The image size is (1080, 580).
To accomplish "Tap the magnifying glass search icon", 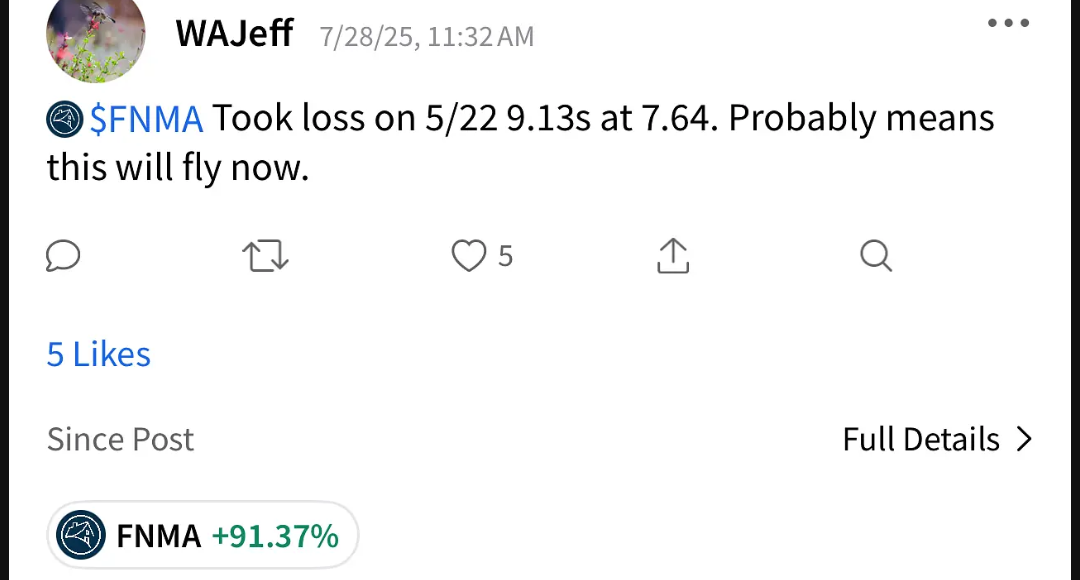I will 876,256.
